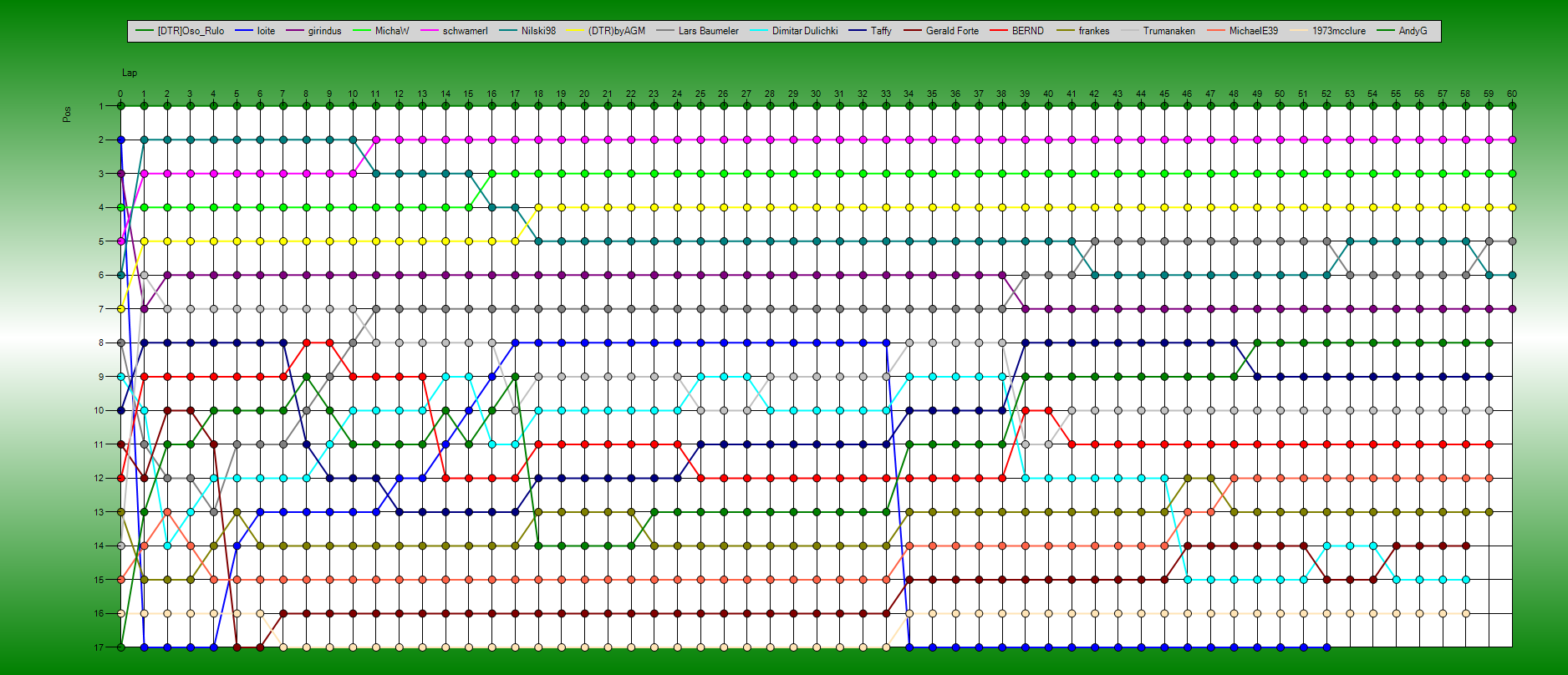Image resolution: width=1568 pixels, height=675 pixels.
Task: Click position label 12 on the Pos axis
Action: pos(99,478)
